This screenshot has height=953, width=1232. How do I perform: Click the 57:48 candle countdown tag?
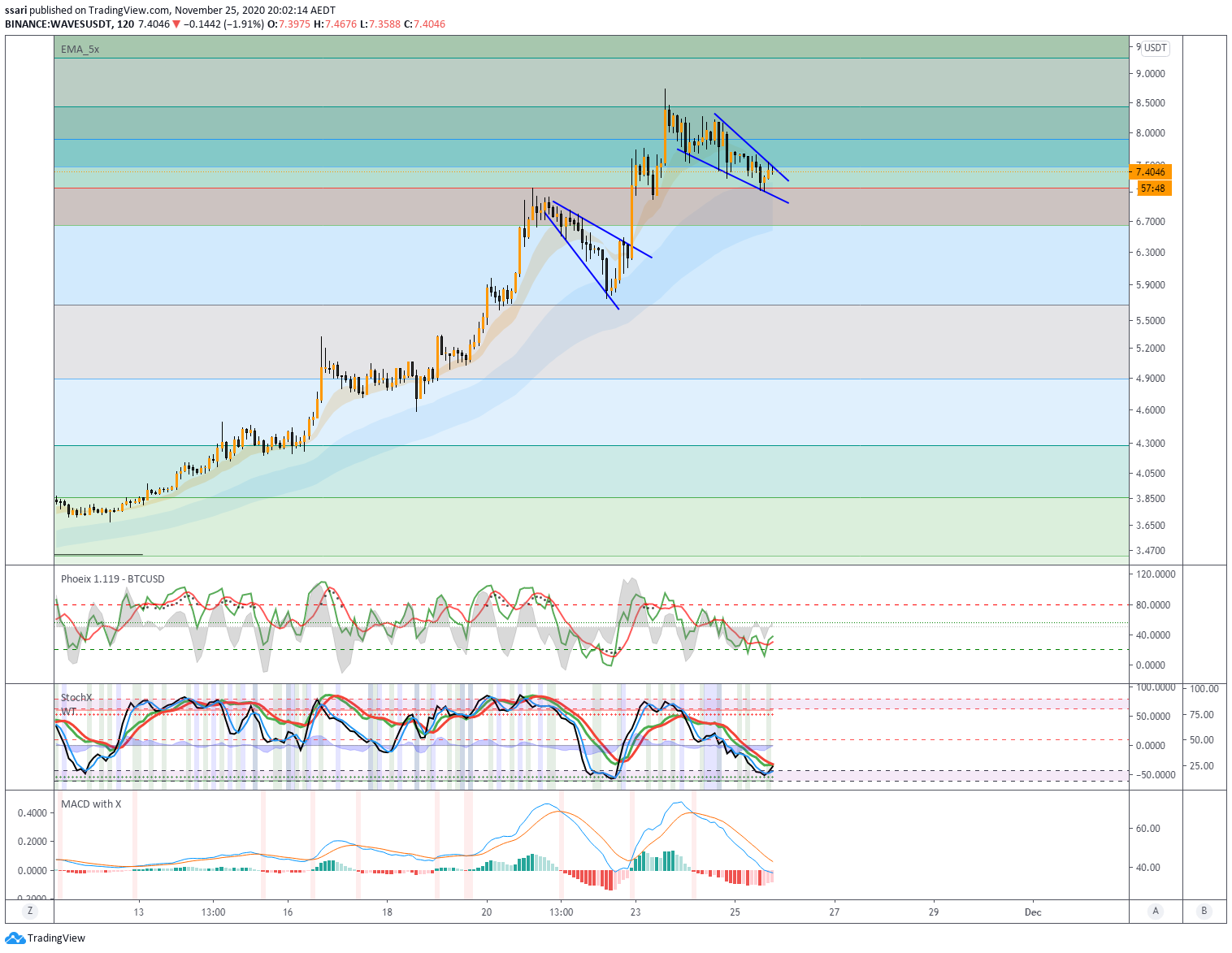point(1152,188)
